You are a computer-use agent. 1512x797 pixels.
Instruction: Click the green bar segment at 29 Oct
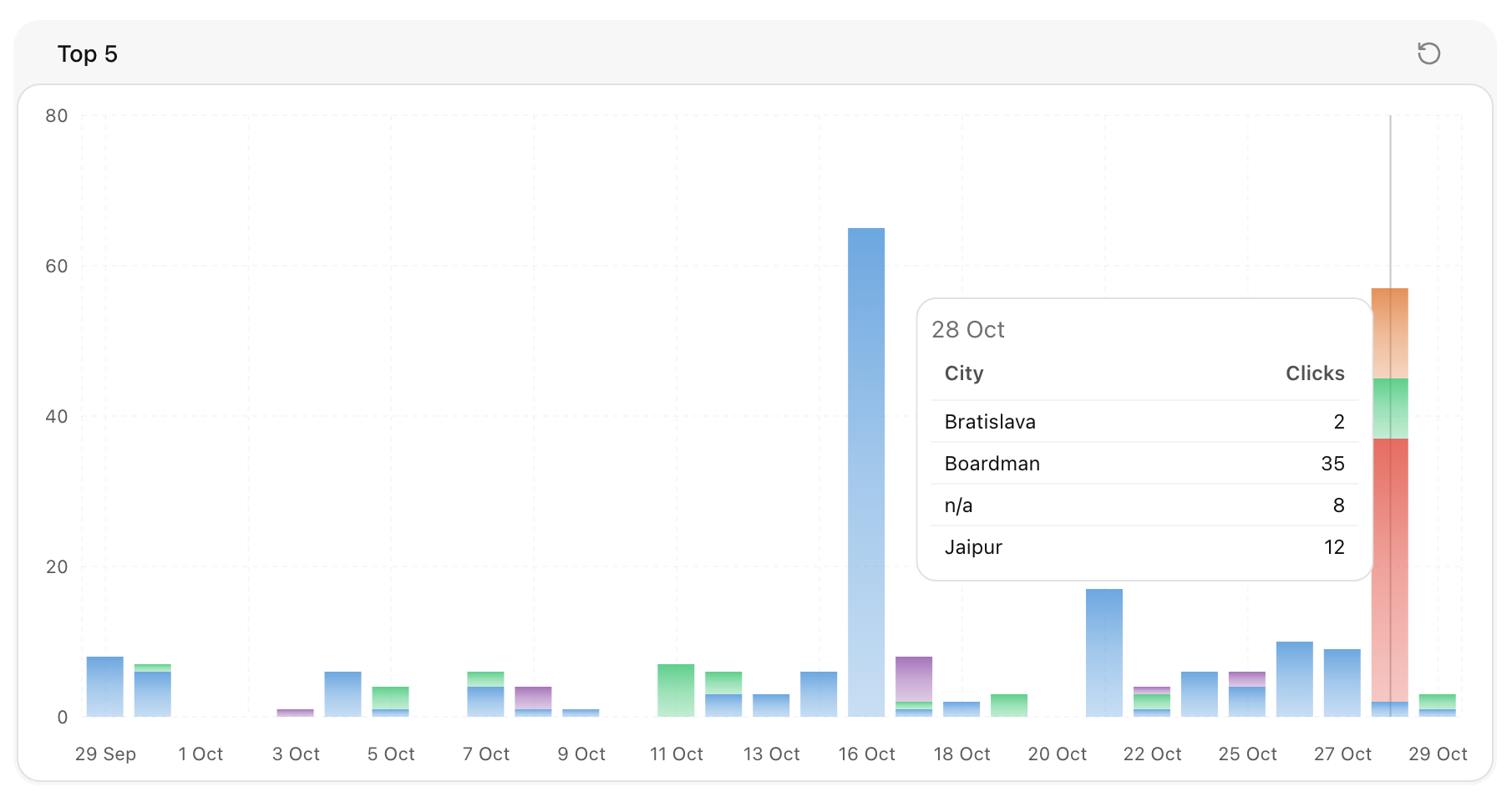point(1438,702)
